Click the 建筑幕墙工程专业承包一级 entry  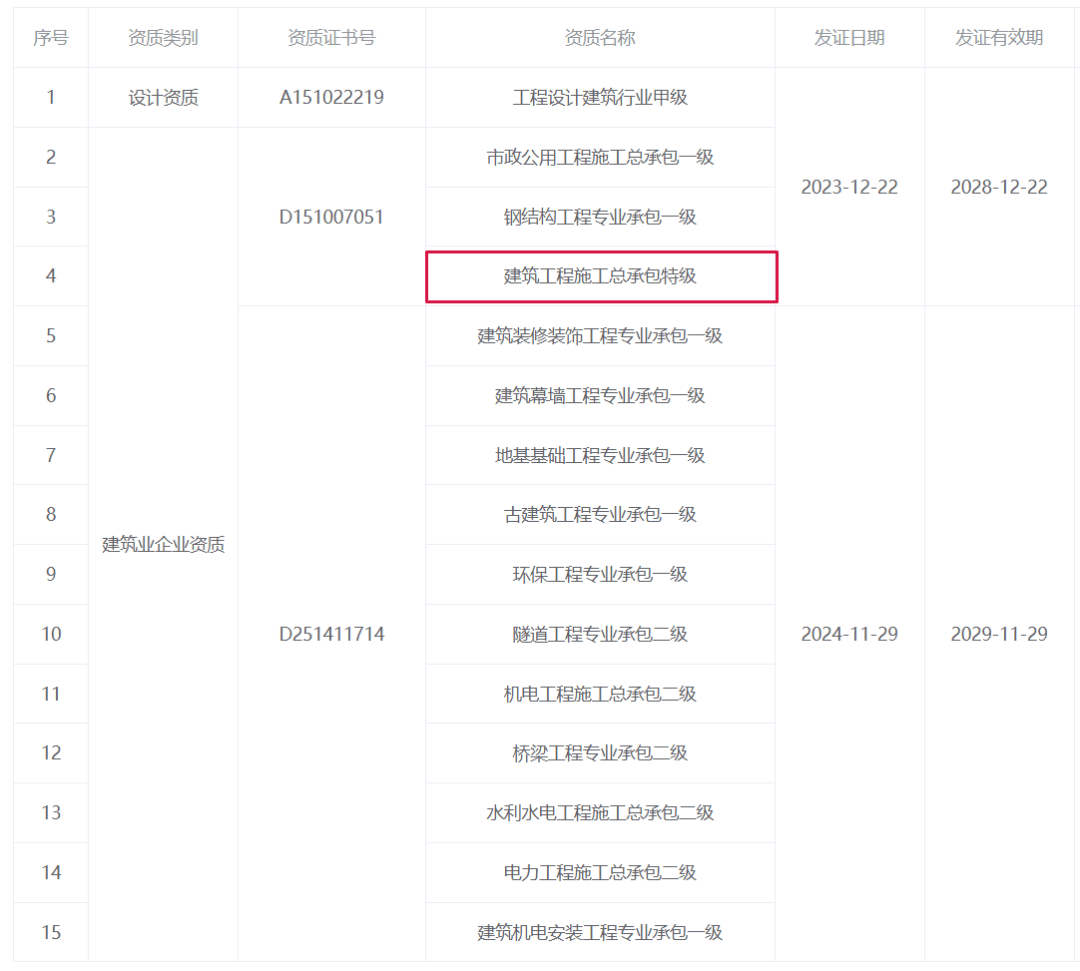point(600,396)
